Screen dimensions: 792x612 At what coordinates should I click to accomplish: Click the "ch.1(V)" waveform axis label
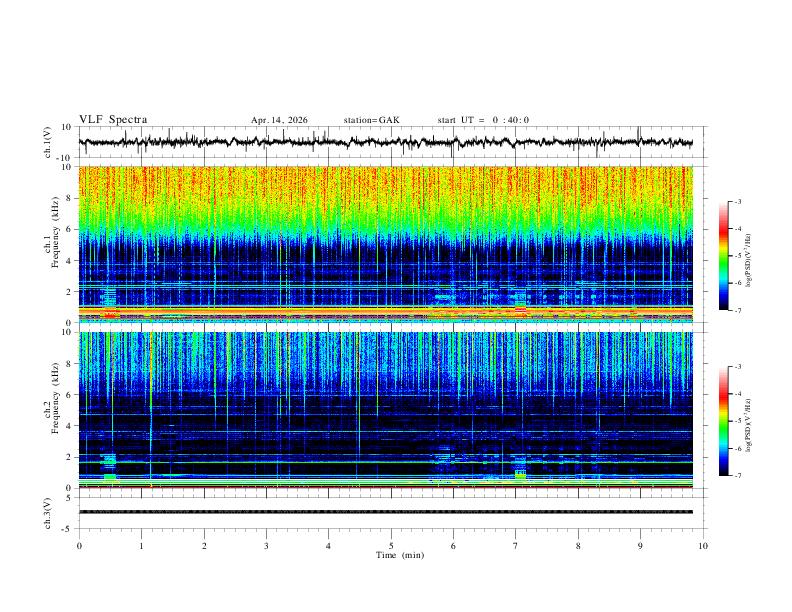coord(48,142)
